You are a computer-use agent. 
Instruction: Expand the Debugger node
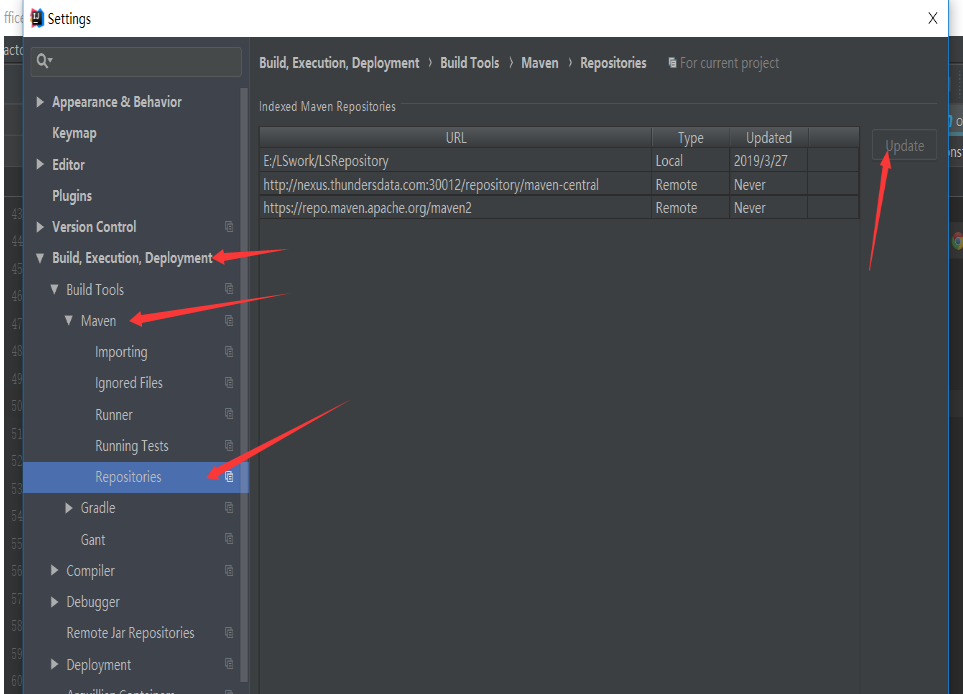click(x=54, y=602)
